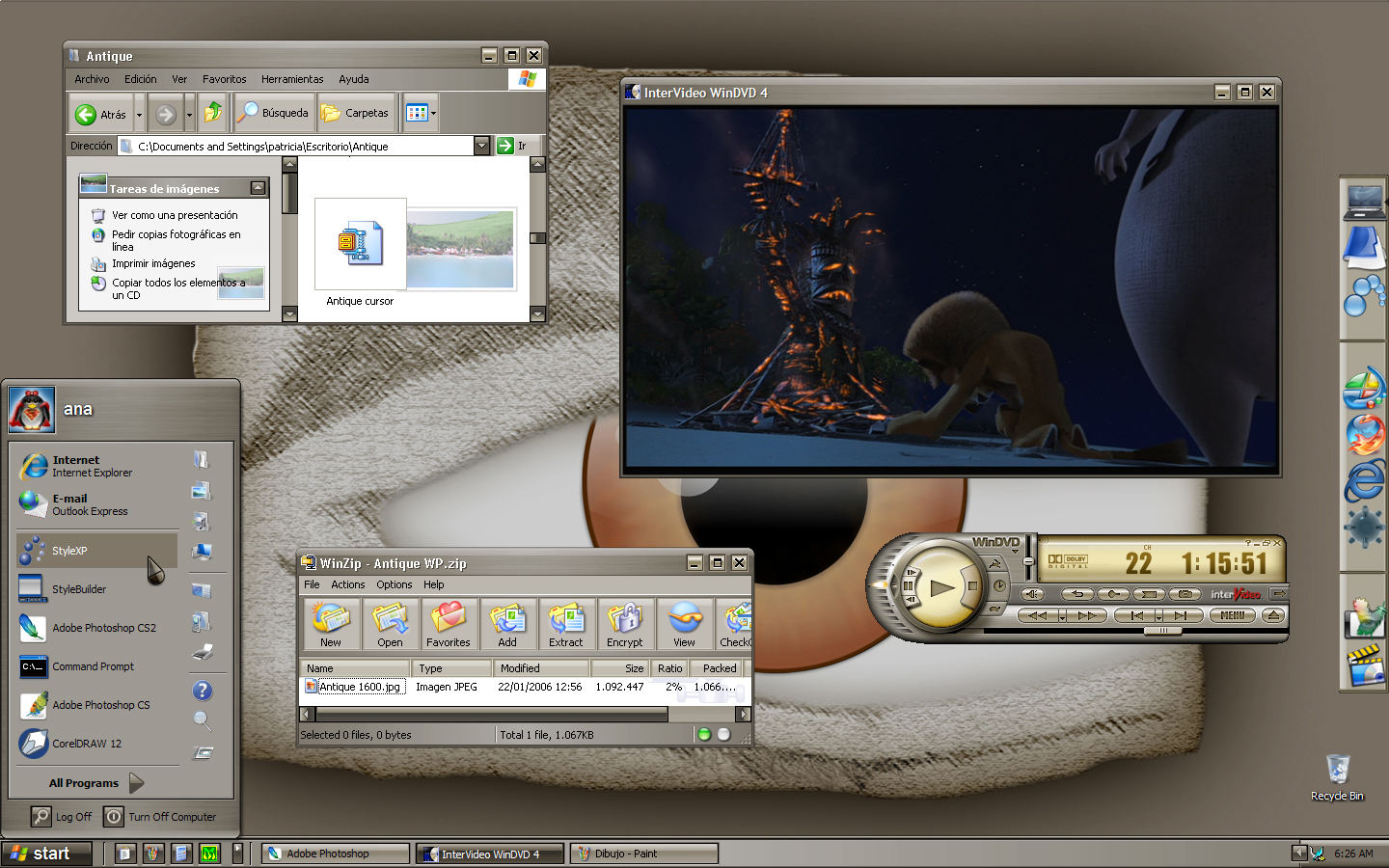
Task: Open WinZip Favorites folder icon
Action: [448, 624]
